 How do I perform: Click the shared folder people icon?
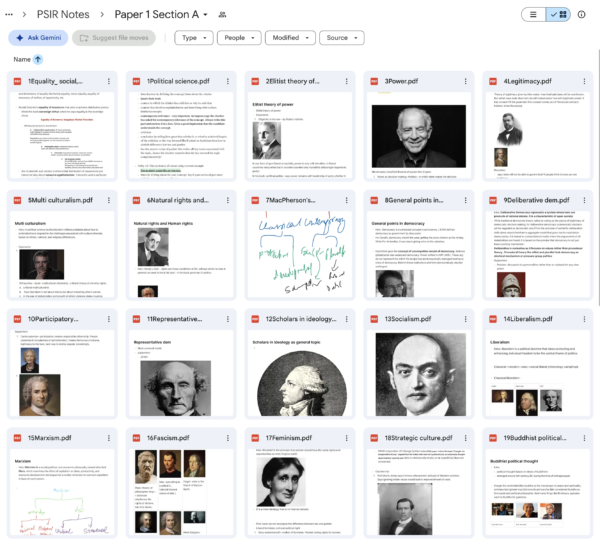222,15
